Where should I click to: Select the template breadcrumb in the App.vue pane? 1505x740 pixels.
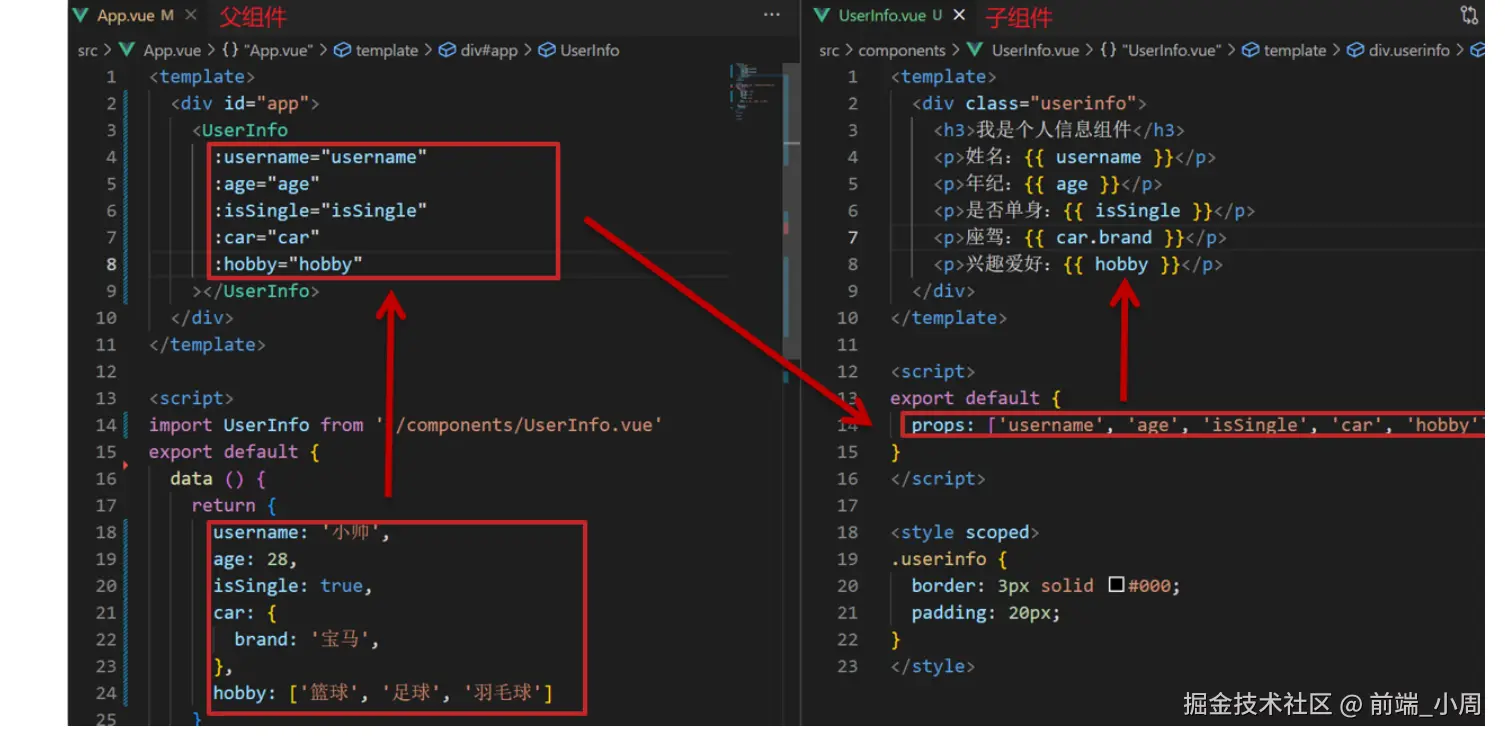(x=386, y=50)
